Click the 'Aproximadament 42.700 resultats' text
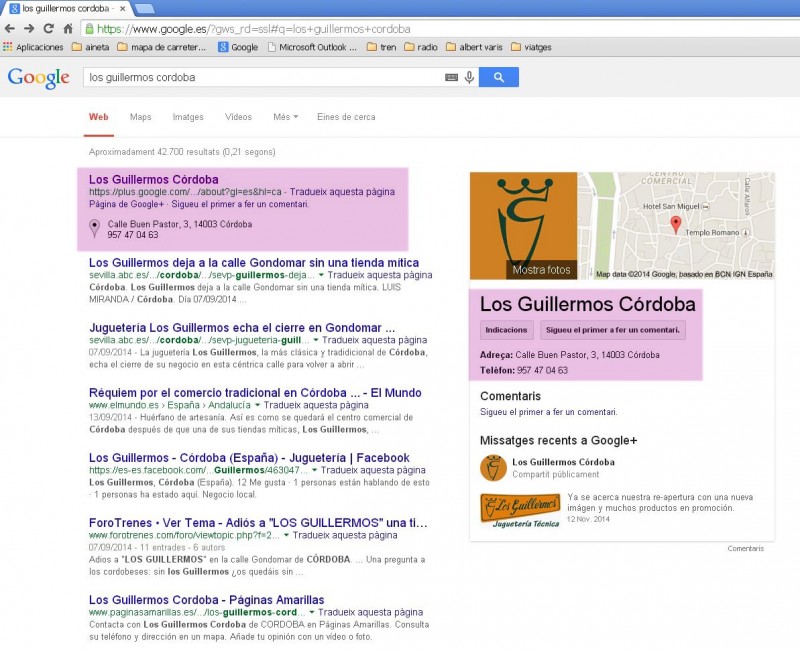800x651 pixels. [182, 152]
